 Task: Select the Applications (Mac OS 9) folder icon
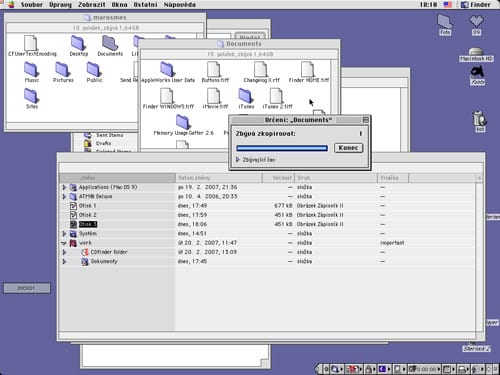pos(73,187)
